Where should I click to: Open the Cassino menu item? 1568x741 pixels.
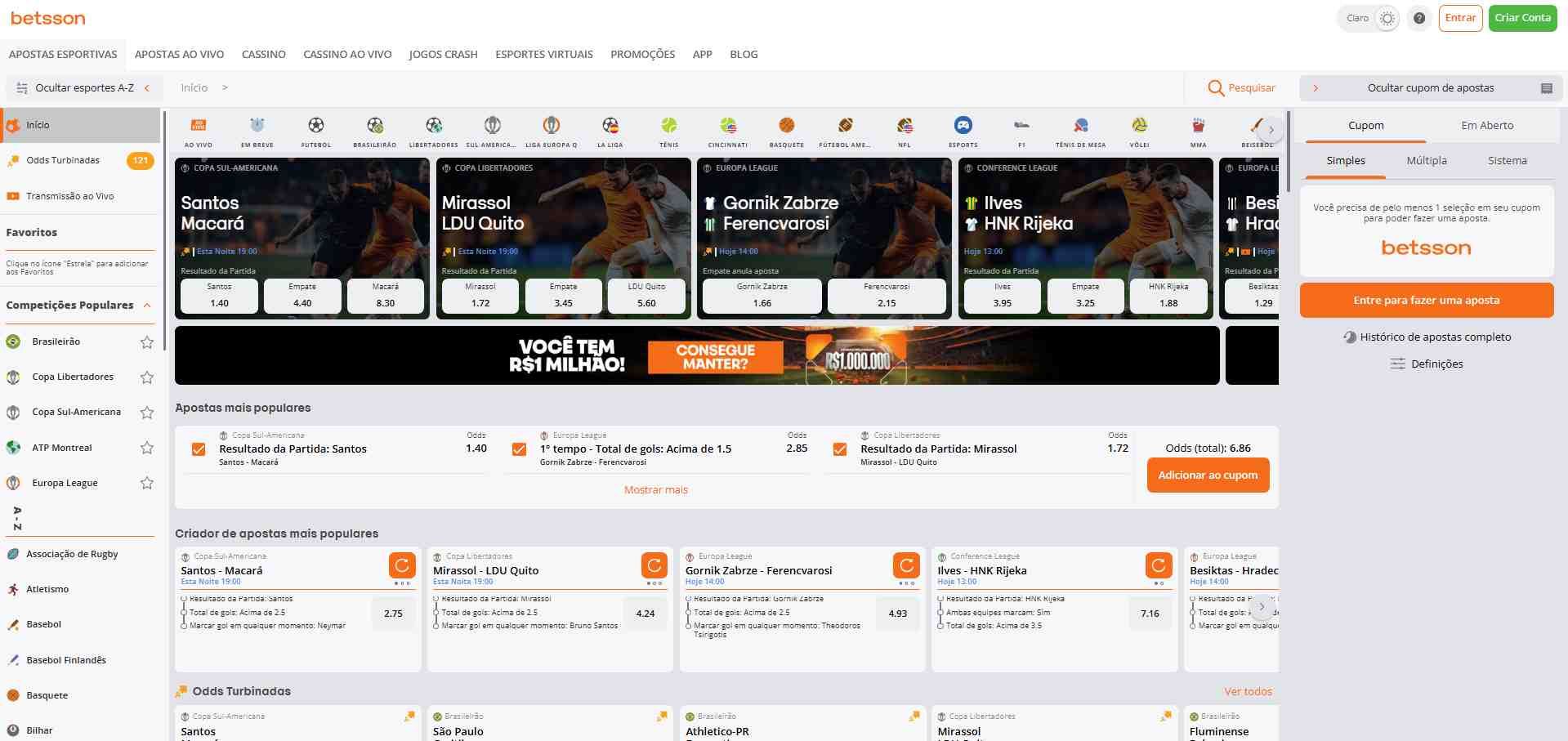[264, 55]
